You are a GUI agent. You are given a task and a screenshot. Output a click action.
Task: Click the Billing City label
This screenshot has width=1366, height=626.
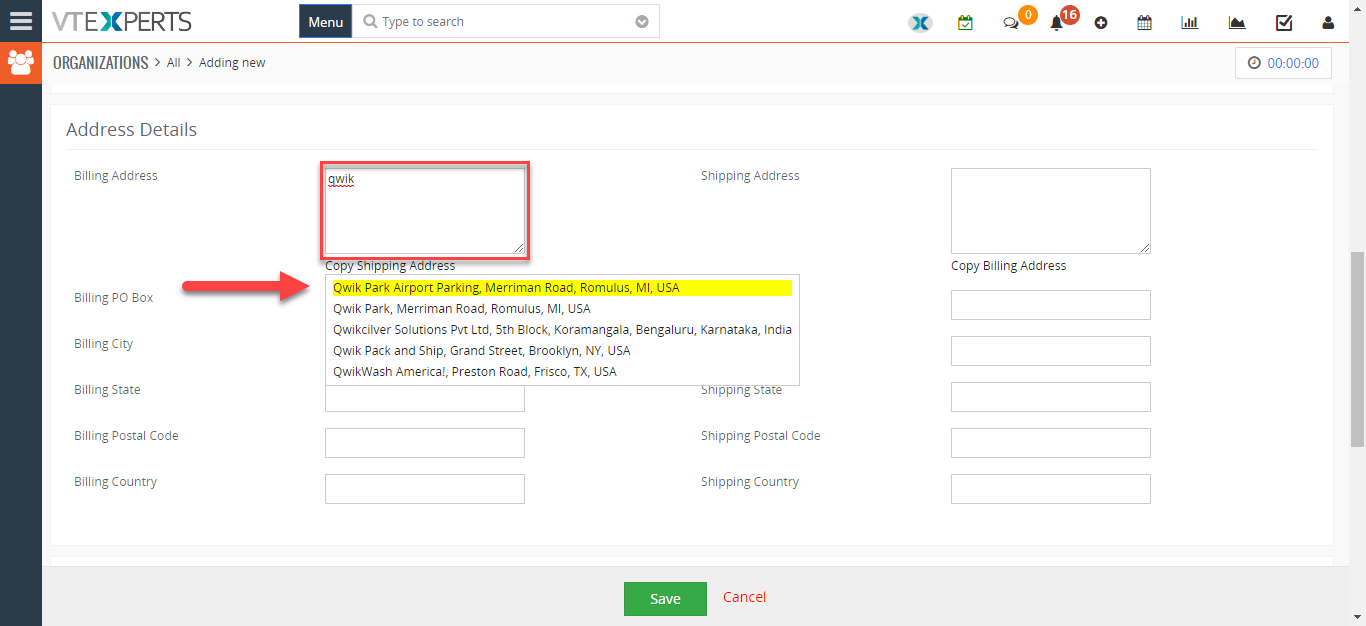pos(103,344)
